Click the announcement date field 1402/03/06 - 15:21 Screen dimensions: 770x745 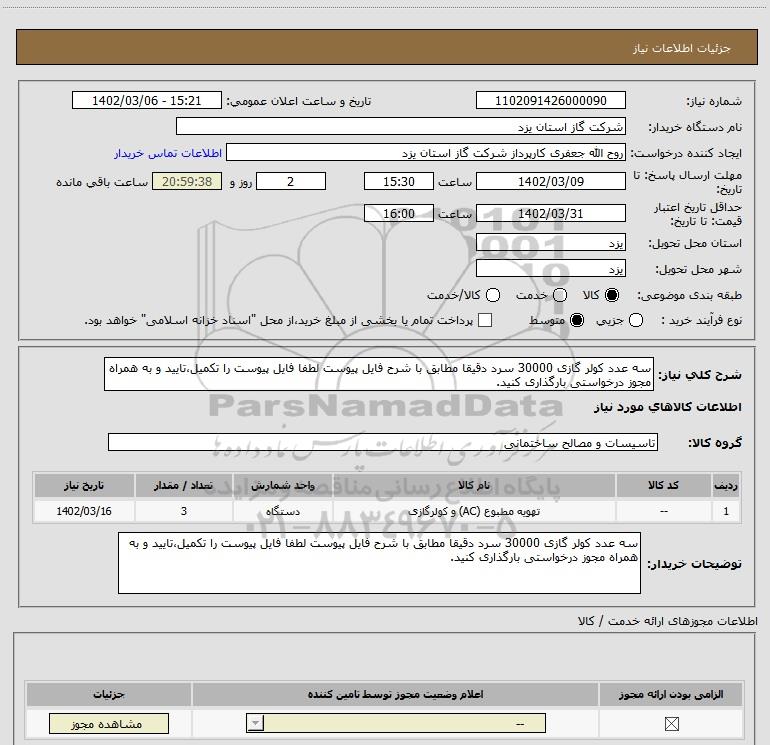(x=147, y=100)
